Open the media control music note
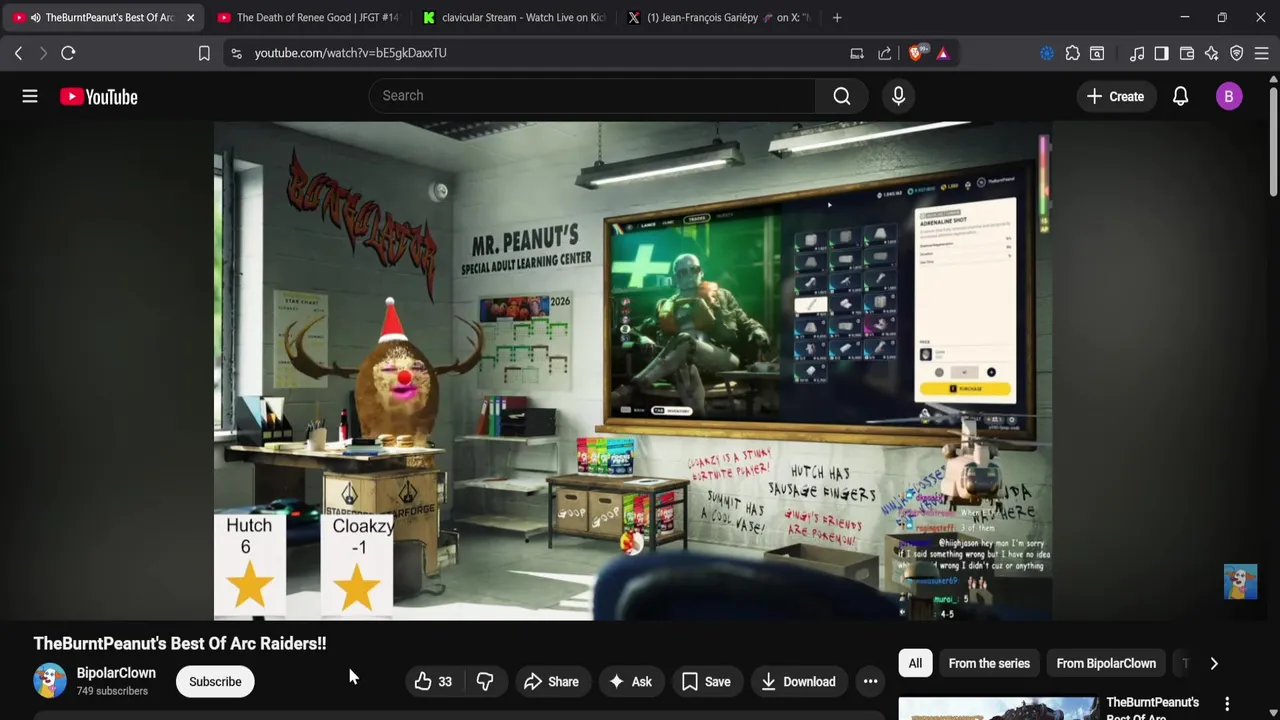 pos(1137,53)
